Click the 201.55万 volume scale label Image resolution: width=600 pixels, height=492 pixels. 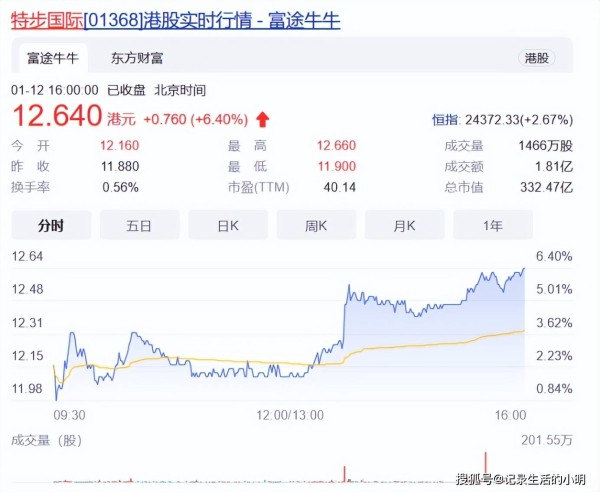[x=547, y=440]
